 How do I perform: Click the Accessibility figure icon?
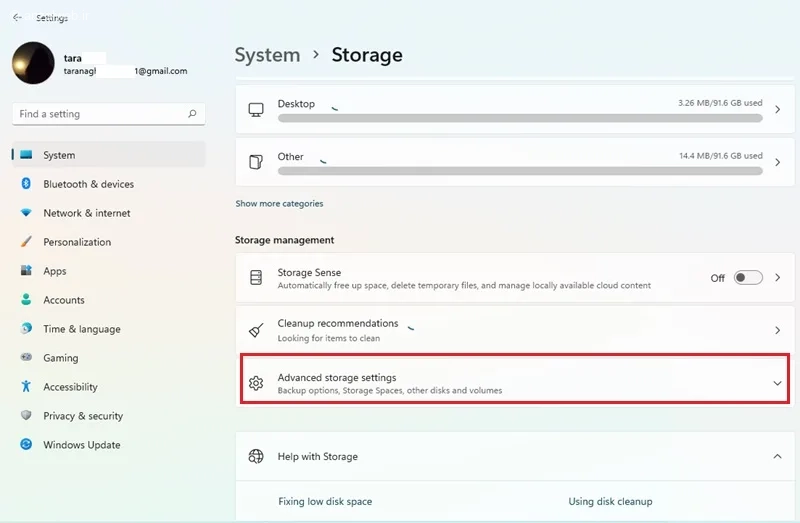(x=26, y=386)
